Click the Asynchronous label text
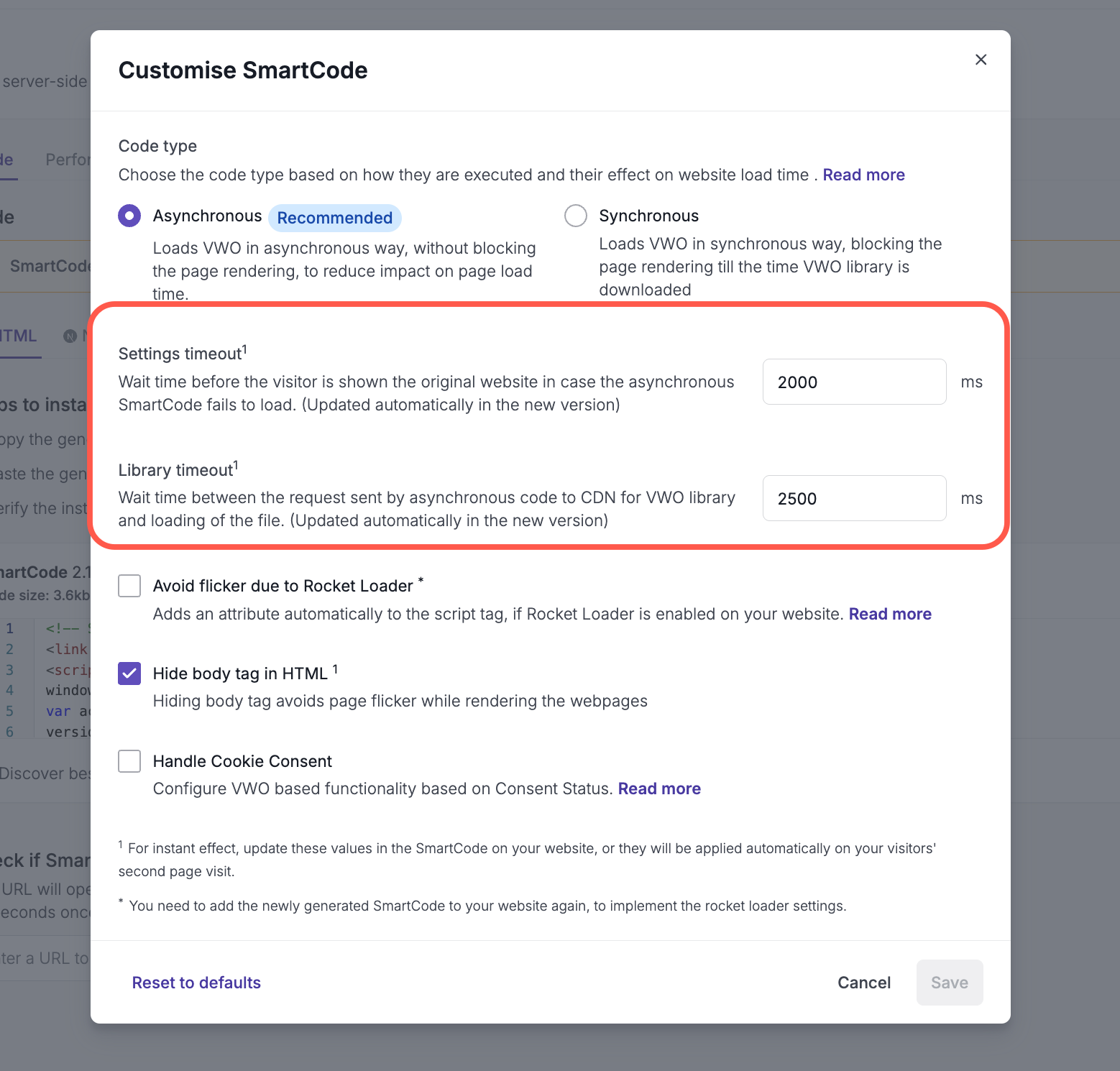Viewport: 1120px width, 1071px height. (207, 216)
